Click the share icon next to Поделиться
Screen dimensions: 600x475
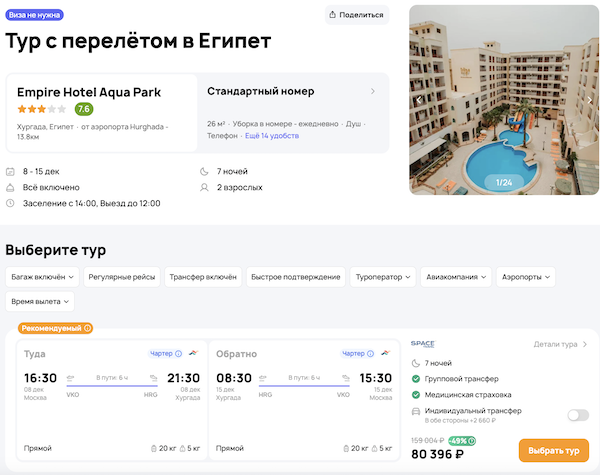(x=332, y=15)
